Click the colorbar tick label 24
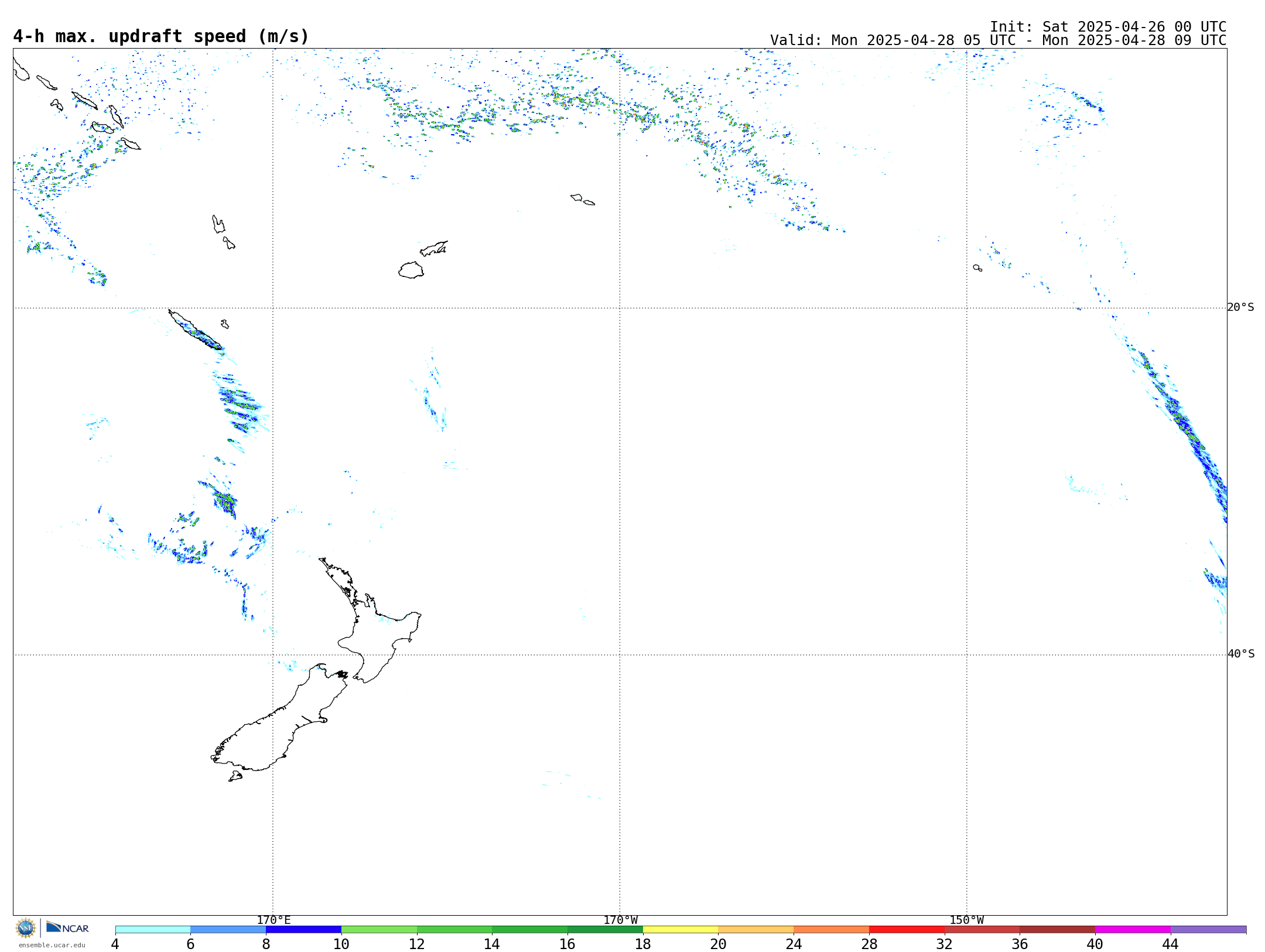This screenshot has width=1265, height=952. point(794,944)
